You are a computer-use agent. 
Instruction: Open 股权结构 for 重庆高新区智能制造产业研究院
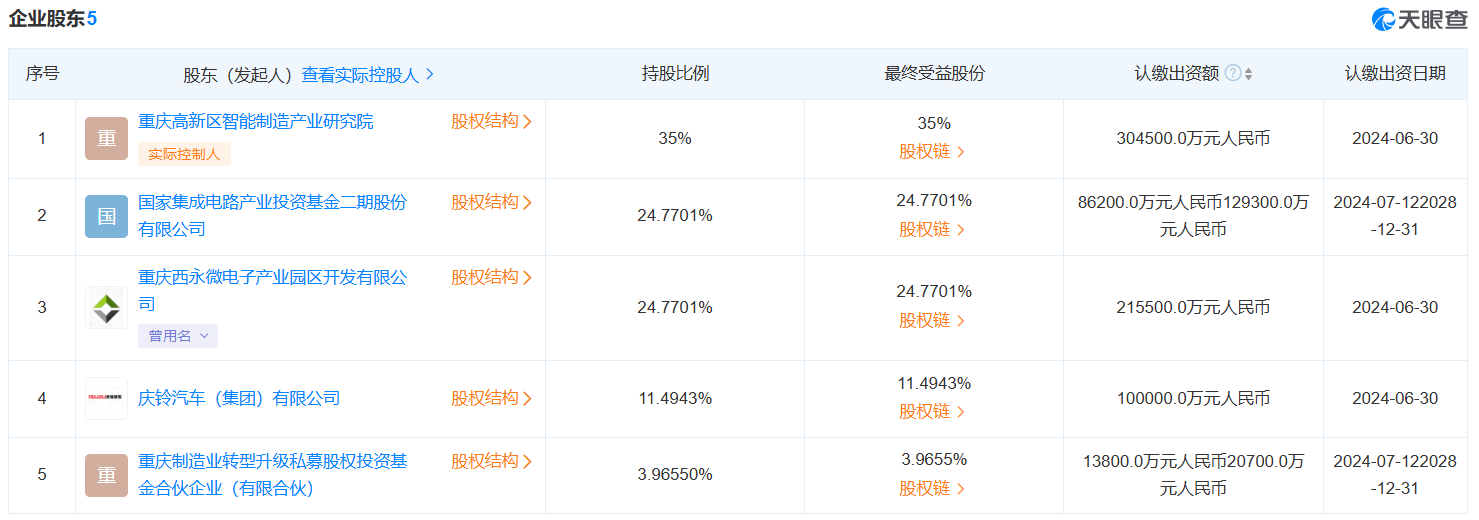(491, 121)
